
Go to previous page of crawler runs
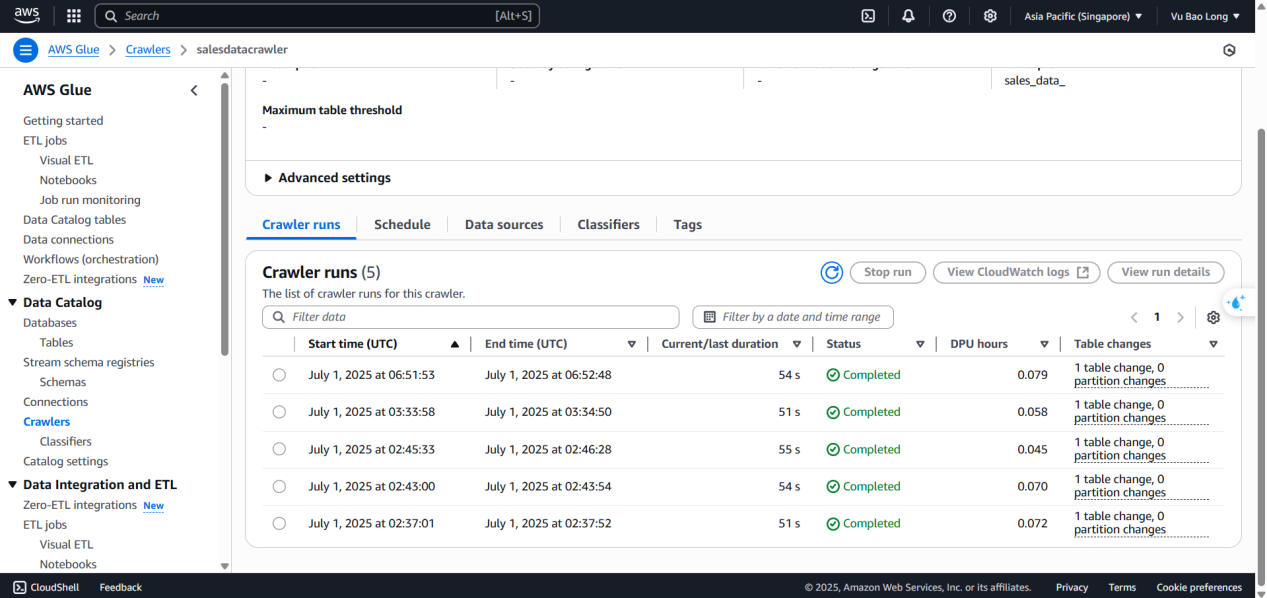point(1134,317)
